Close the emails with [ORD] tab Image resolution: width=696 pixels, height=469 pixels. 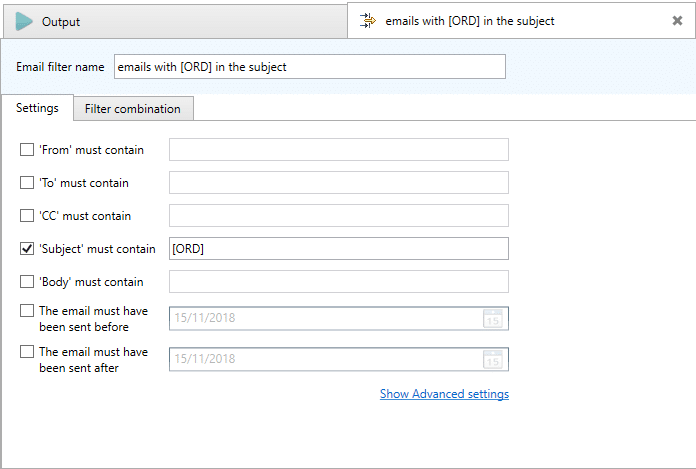(677, 20)
